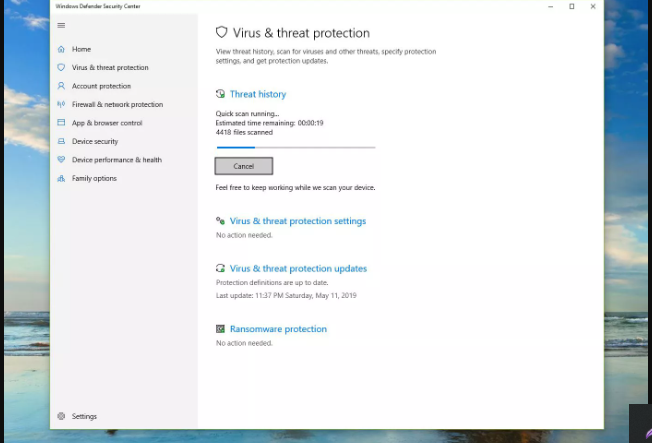Viewport: 652px width, 443px height.
Task: Open the Threat history link
Action: tap(258, 94)
